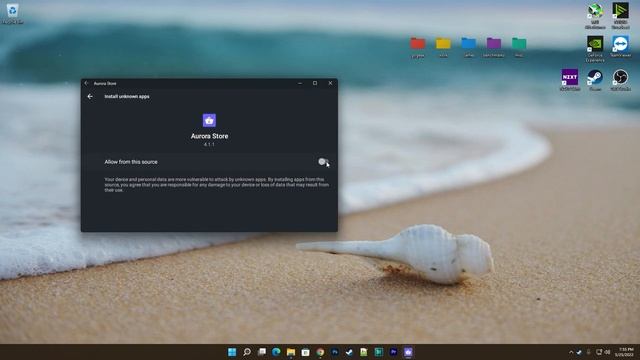640x360 pixels.
Task: Open the green triangle desktop shortcut
Action: pos(620,16)
